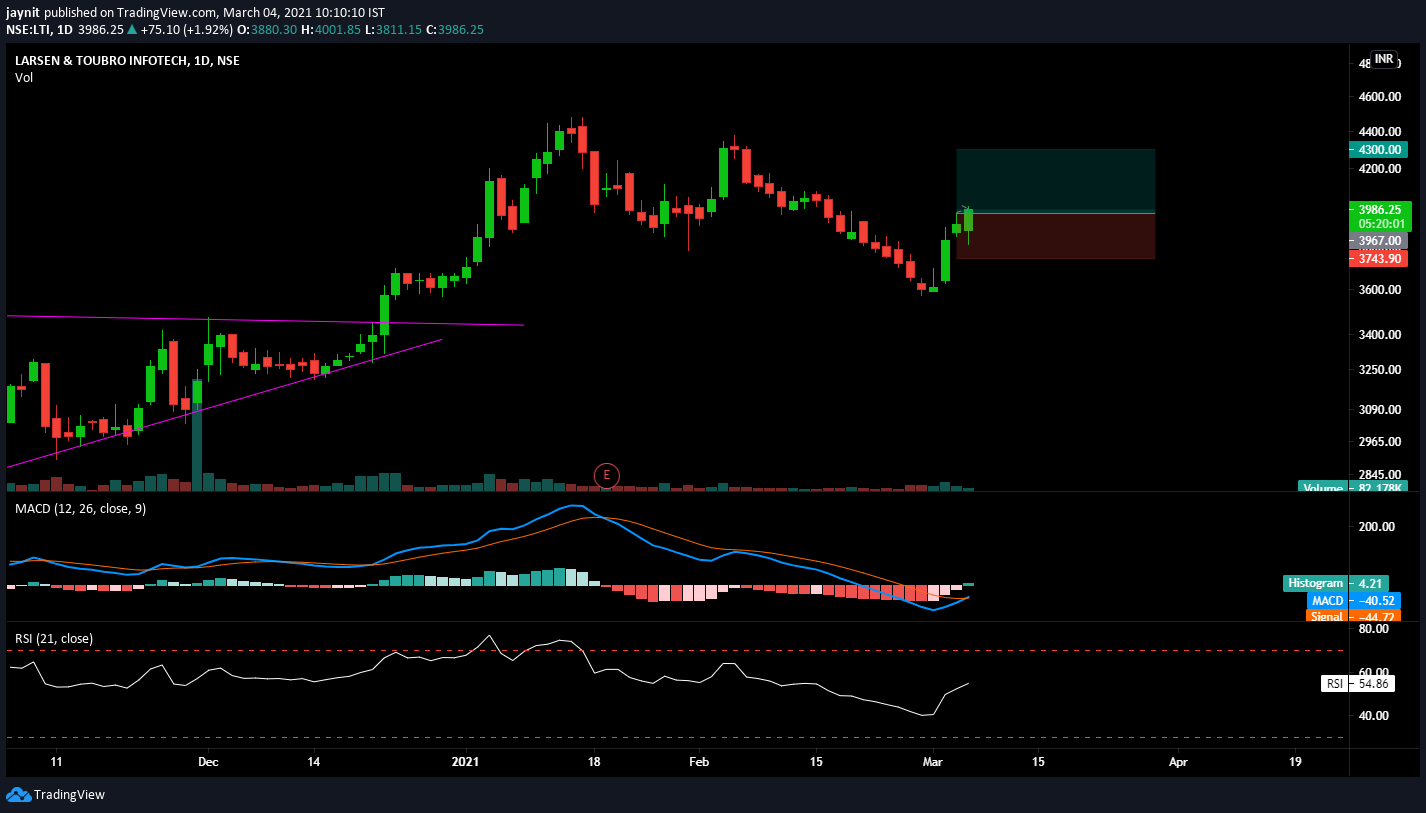Click 2965.00 on the price axis
Image resolution: width=1426 pixels, height=813 pixels.
click(x=1378, y=442)
